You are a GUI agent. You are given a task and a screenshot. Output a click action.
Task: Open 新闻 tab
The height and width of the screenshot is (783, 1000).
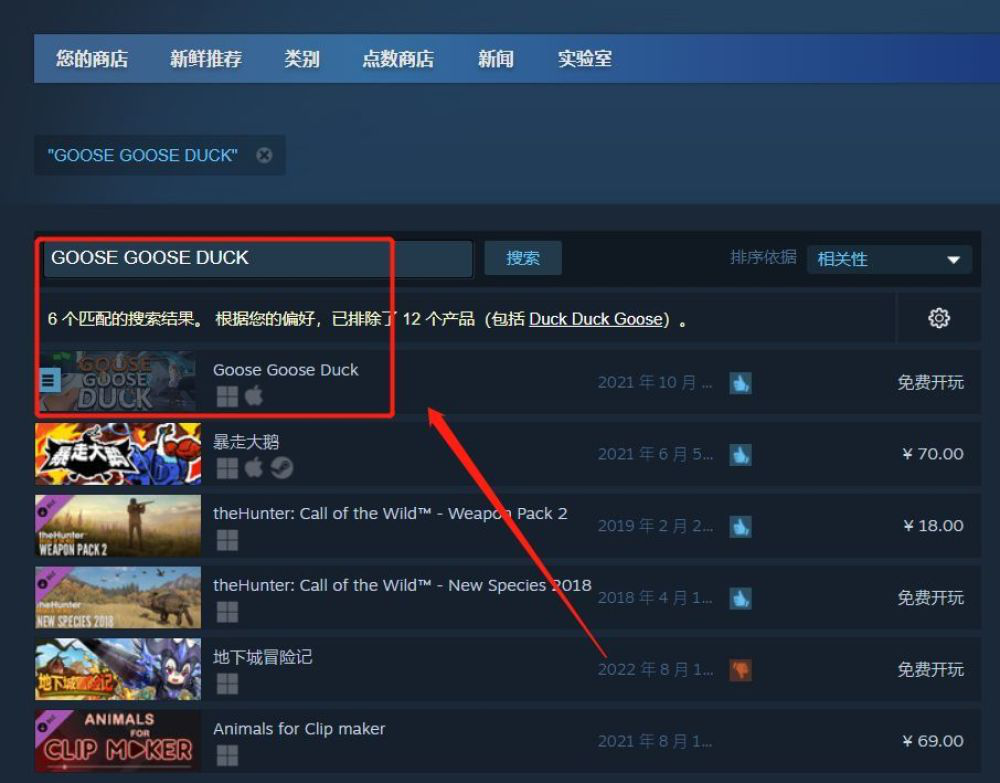tap(496, 59)
